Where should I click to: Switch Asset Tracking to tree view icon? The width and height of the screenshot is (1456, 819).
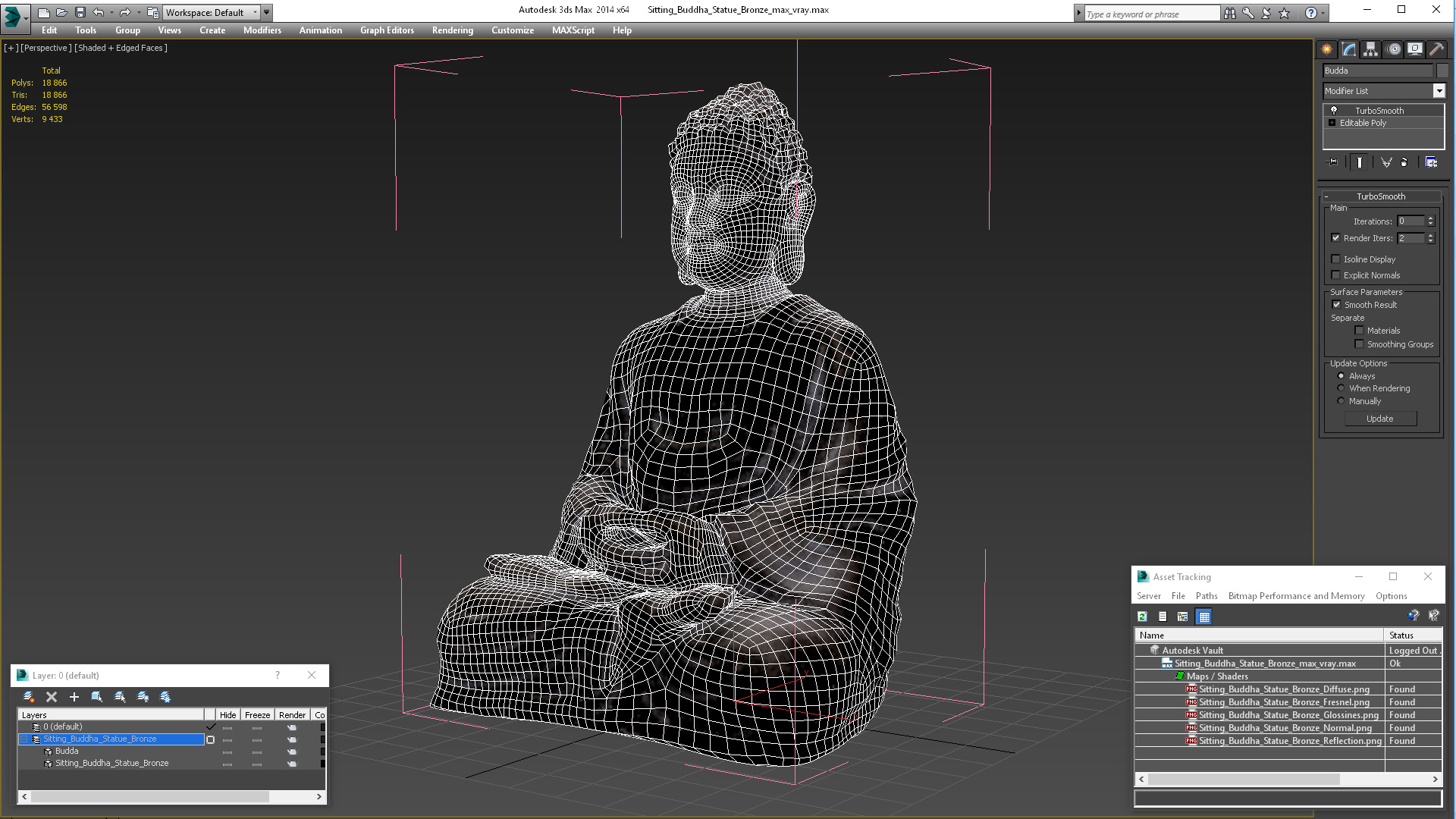click(x=1183, y=617)
